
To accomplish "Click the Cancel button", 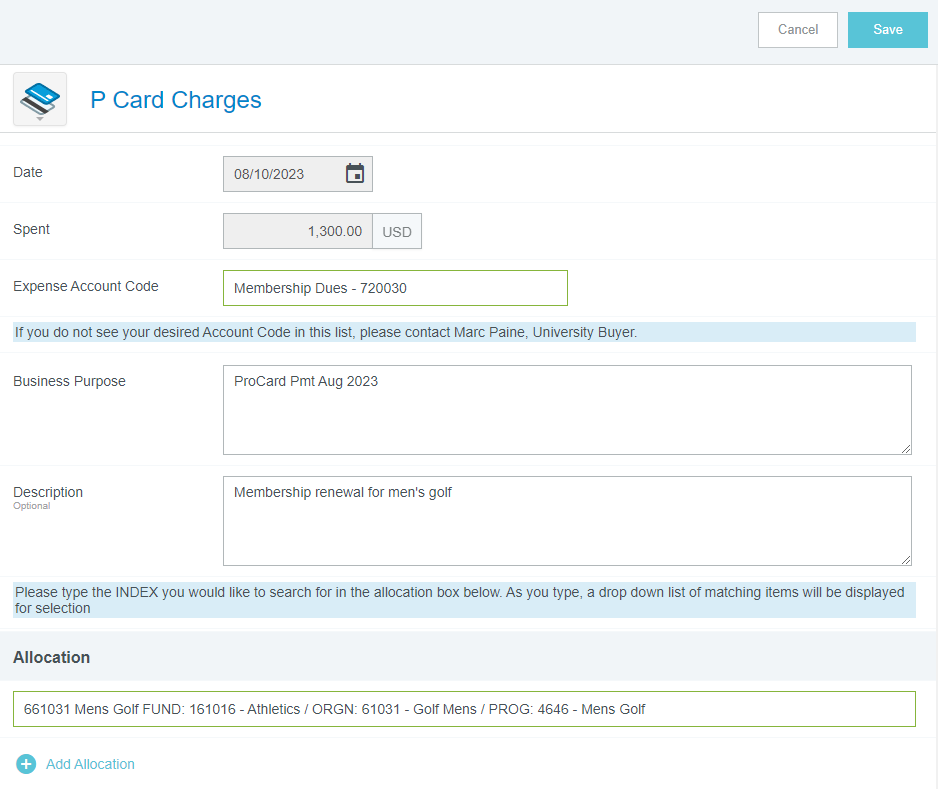I will coord(797,30).
